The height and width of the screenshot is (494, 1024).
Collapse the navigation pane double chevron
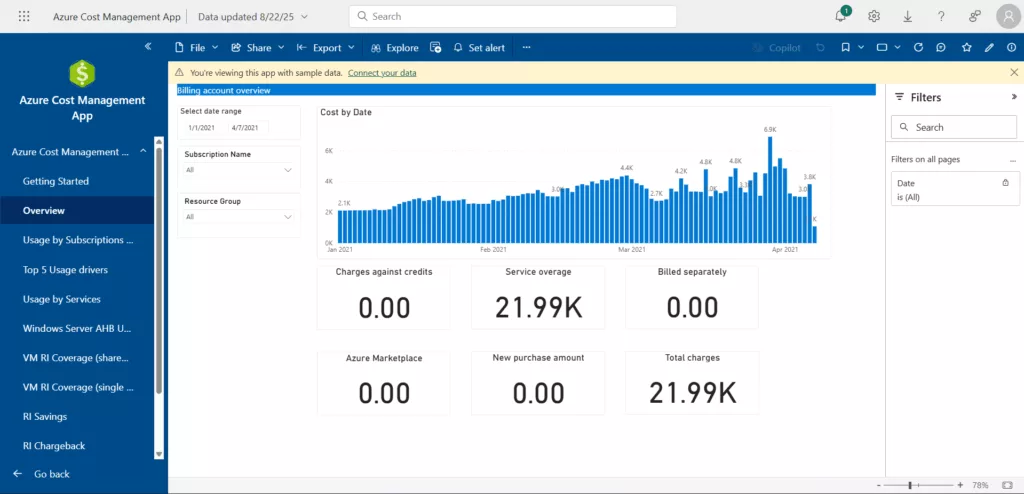[148, 46]
